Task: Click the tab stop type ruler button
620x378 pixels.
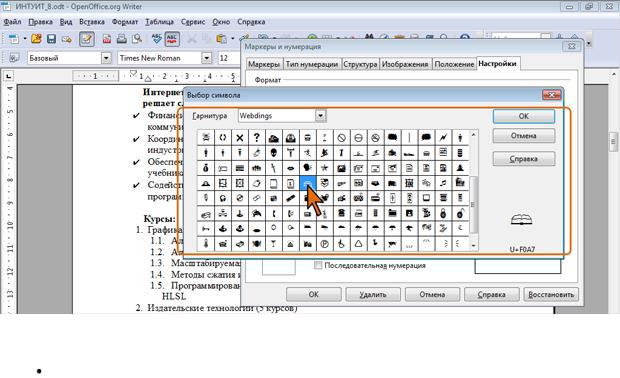Action: click(x=9, y=76)
